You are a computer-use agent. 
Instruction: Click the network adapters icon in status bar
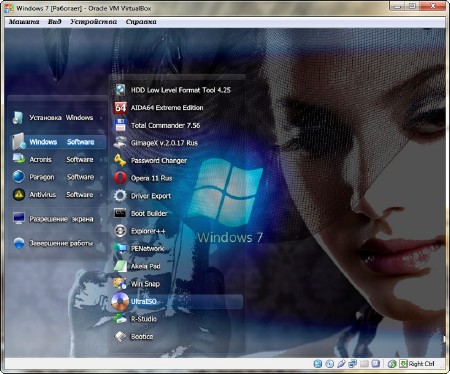click(352, 364)
